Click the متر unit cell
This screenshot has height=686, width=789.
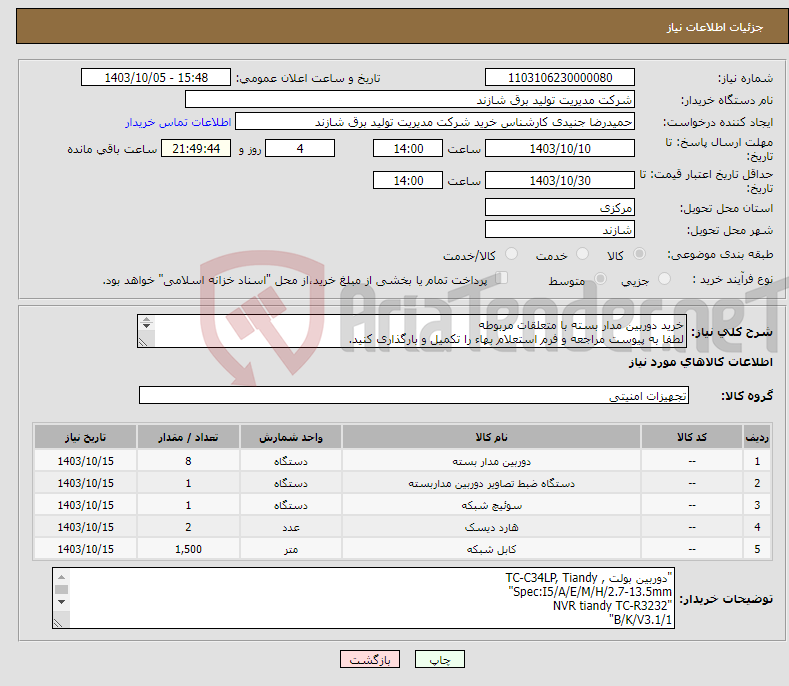pyautogui.click(x=291, y=549)
